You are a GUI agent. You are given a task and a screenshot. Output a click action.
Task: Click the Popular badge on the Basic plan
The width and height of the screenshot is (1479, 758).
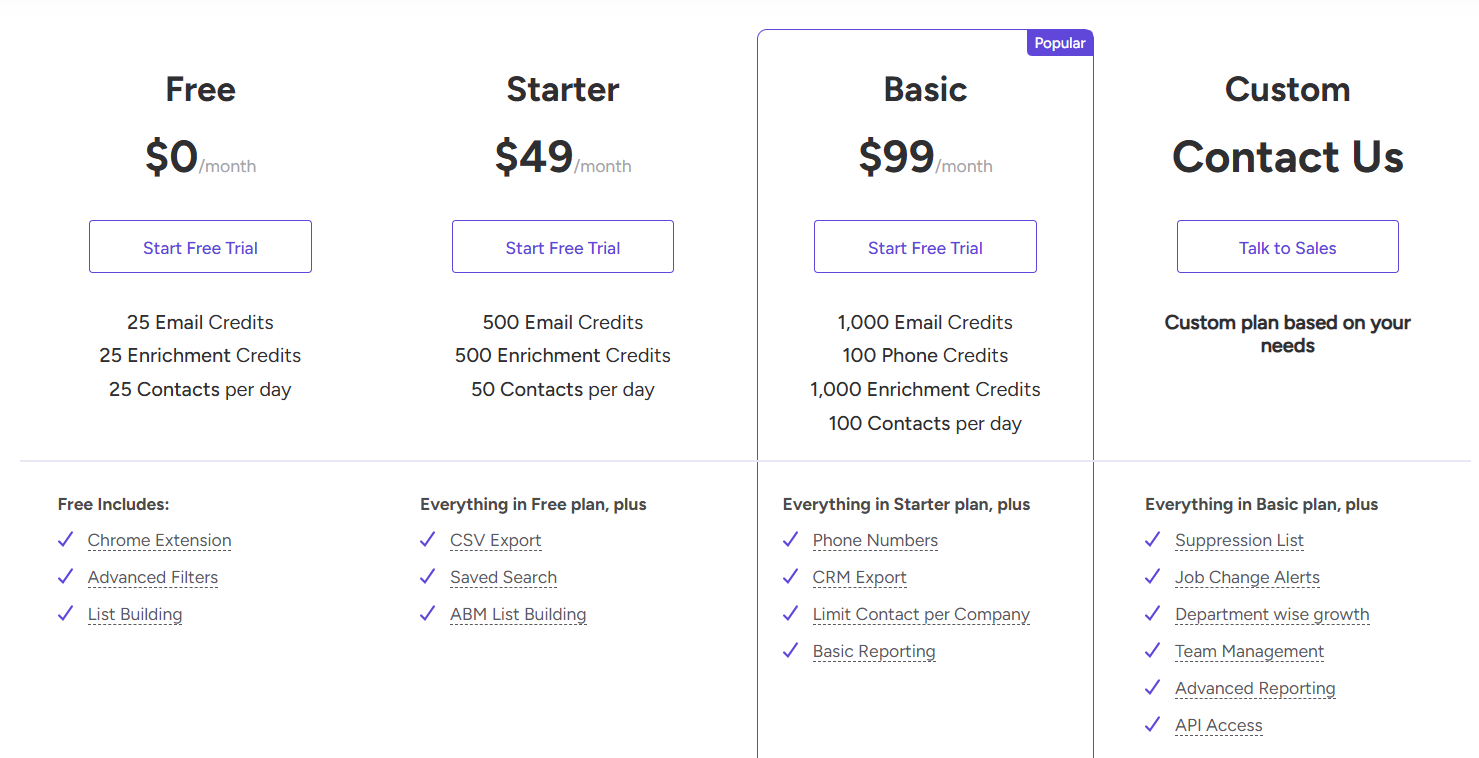pos(1059,42)
